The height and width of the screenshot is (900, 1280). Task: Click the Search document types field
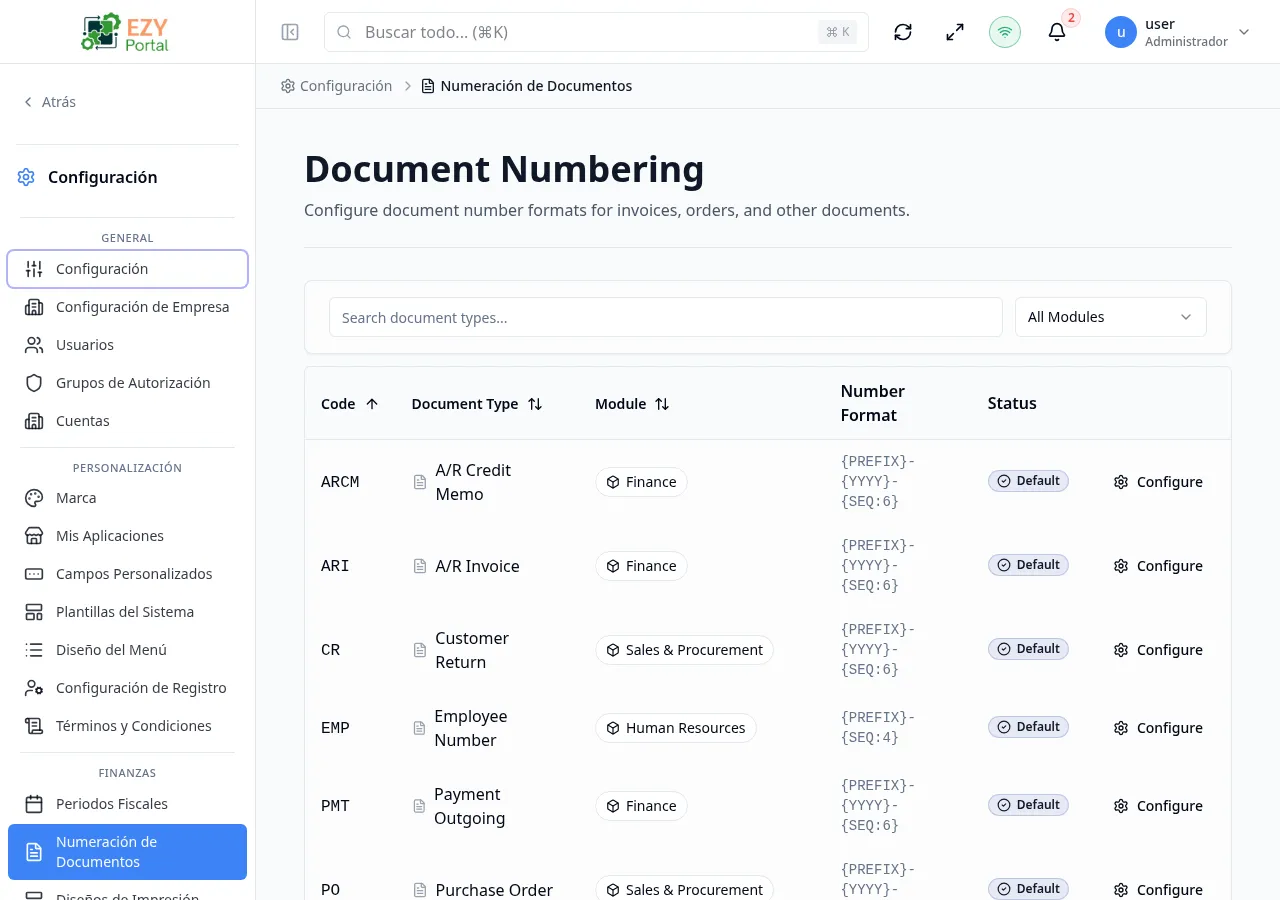pyautogui.click(x=666, y=317)
